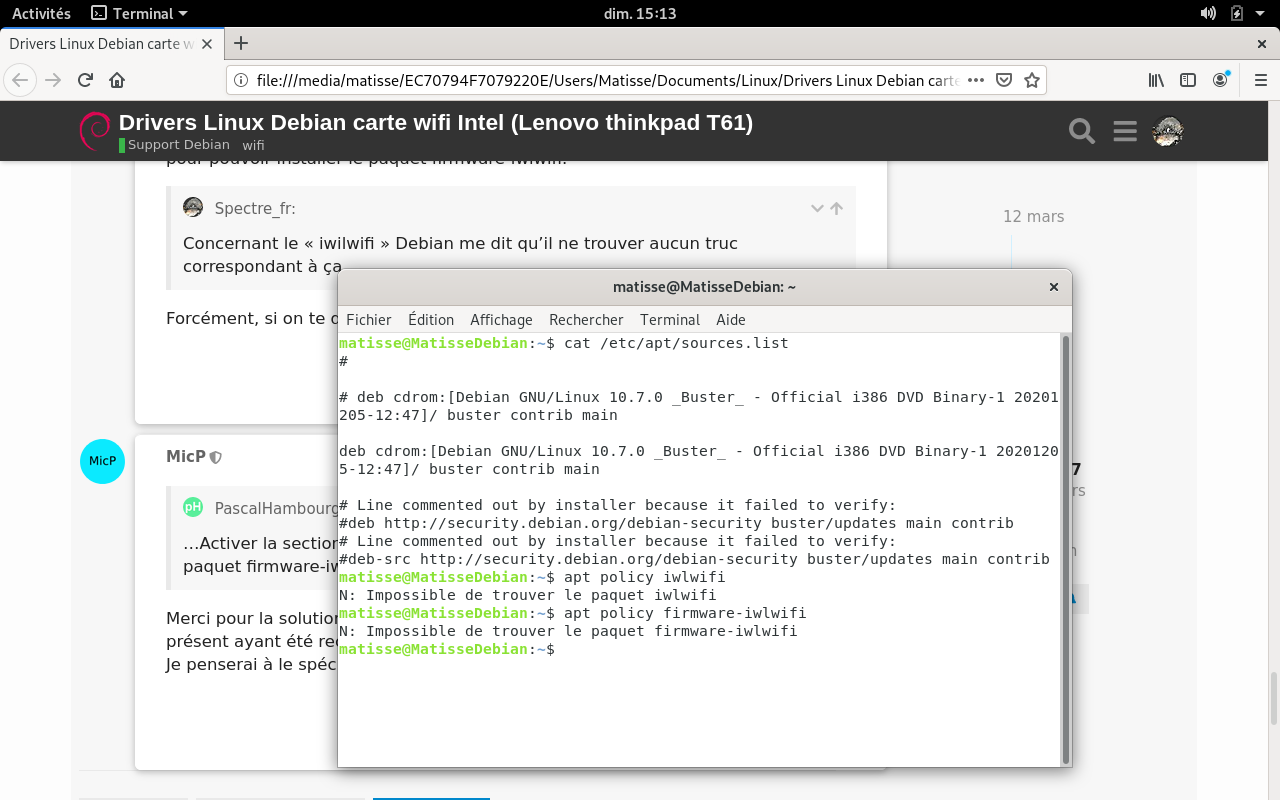Close the Drivers Linux Debian tab
This screenshot has height=800, width=1280.
click(207, 44)
